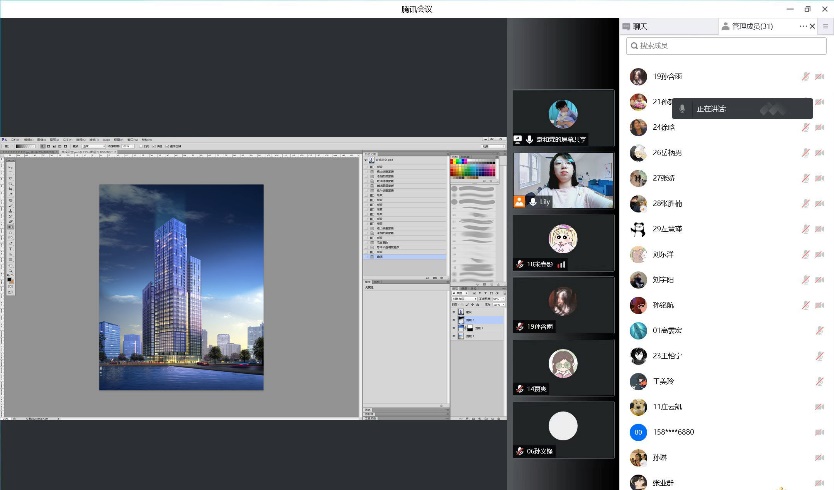Image resolution: width=834 pixels, height=490 pixels.
Task: Click the blank white avatar participant tile
Action: [x=564, y=429]
